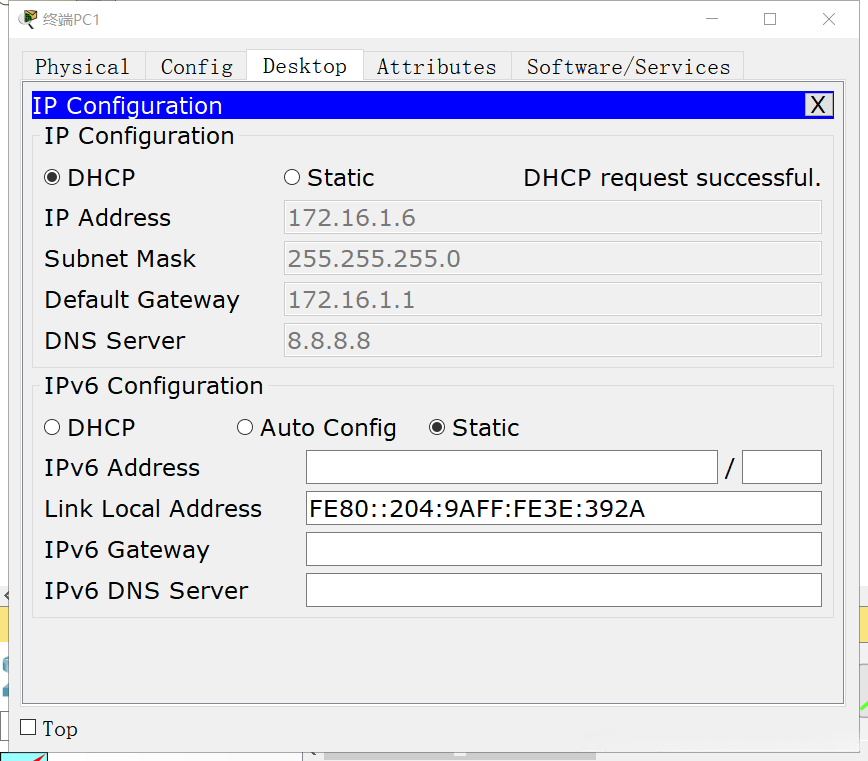Go to the Attributes tab

[436, 67]
